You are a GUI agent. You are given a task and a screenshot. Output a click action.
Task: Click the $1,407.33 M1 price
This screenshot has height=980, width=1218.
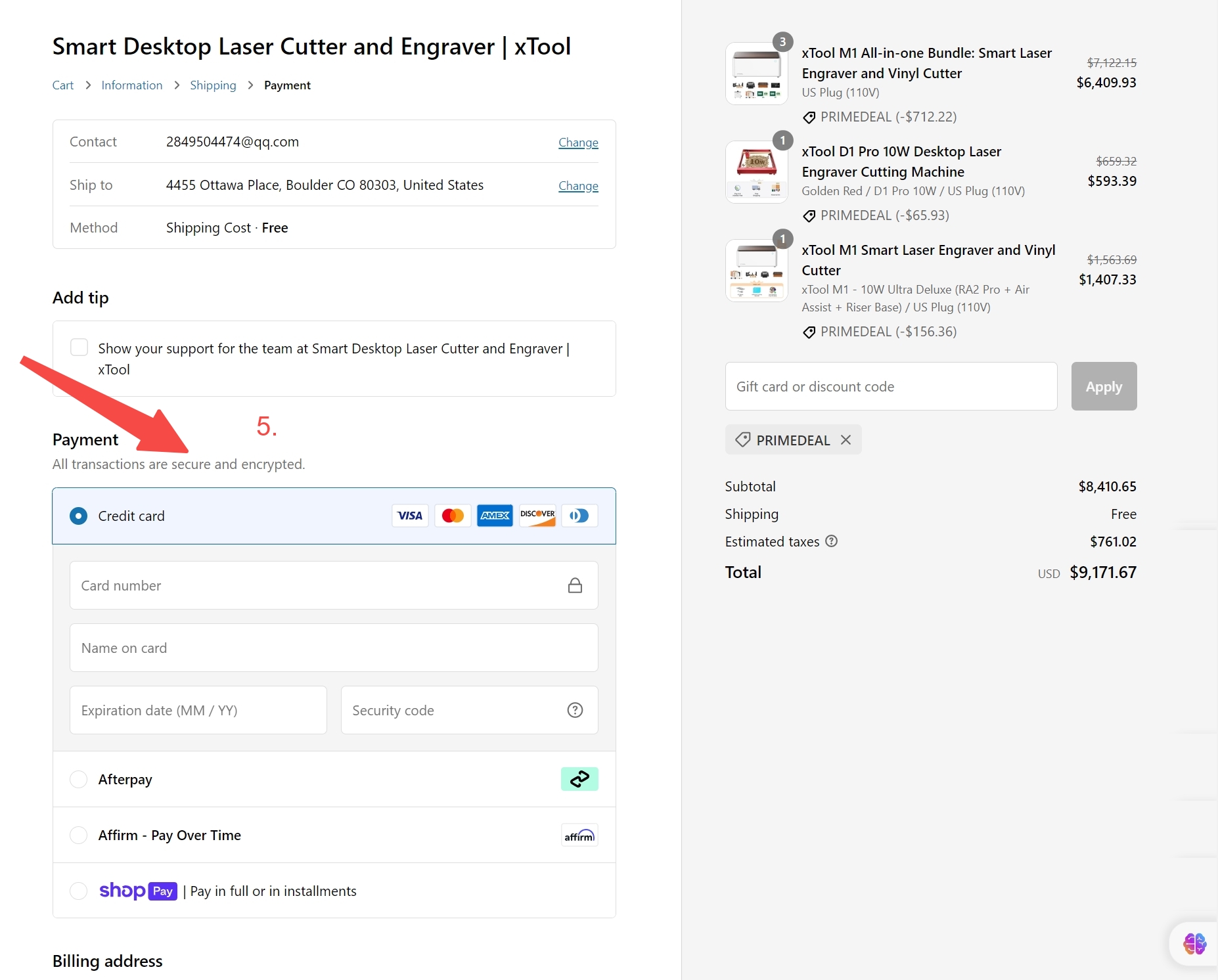pyautogui.click(x=1108, y=280)
